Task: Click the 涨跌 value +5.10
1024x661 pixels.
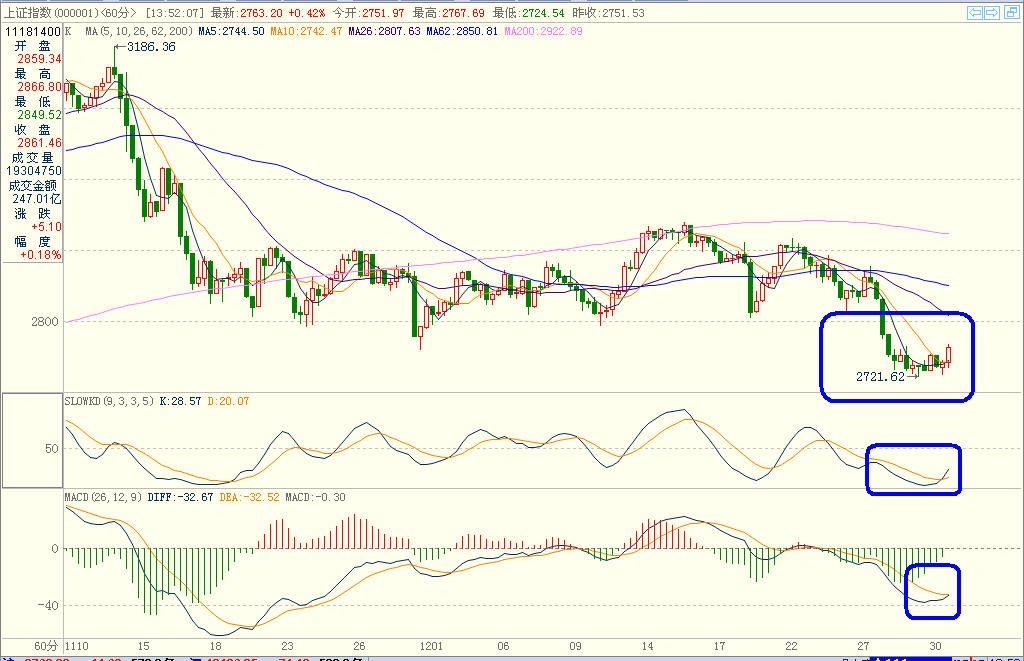Action: point(46,227)
